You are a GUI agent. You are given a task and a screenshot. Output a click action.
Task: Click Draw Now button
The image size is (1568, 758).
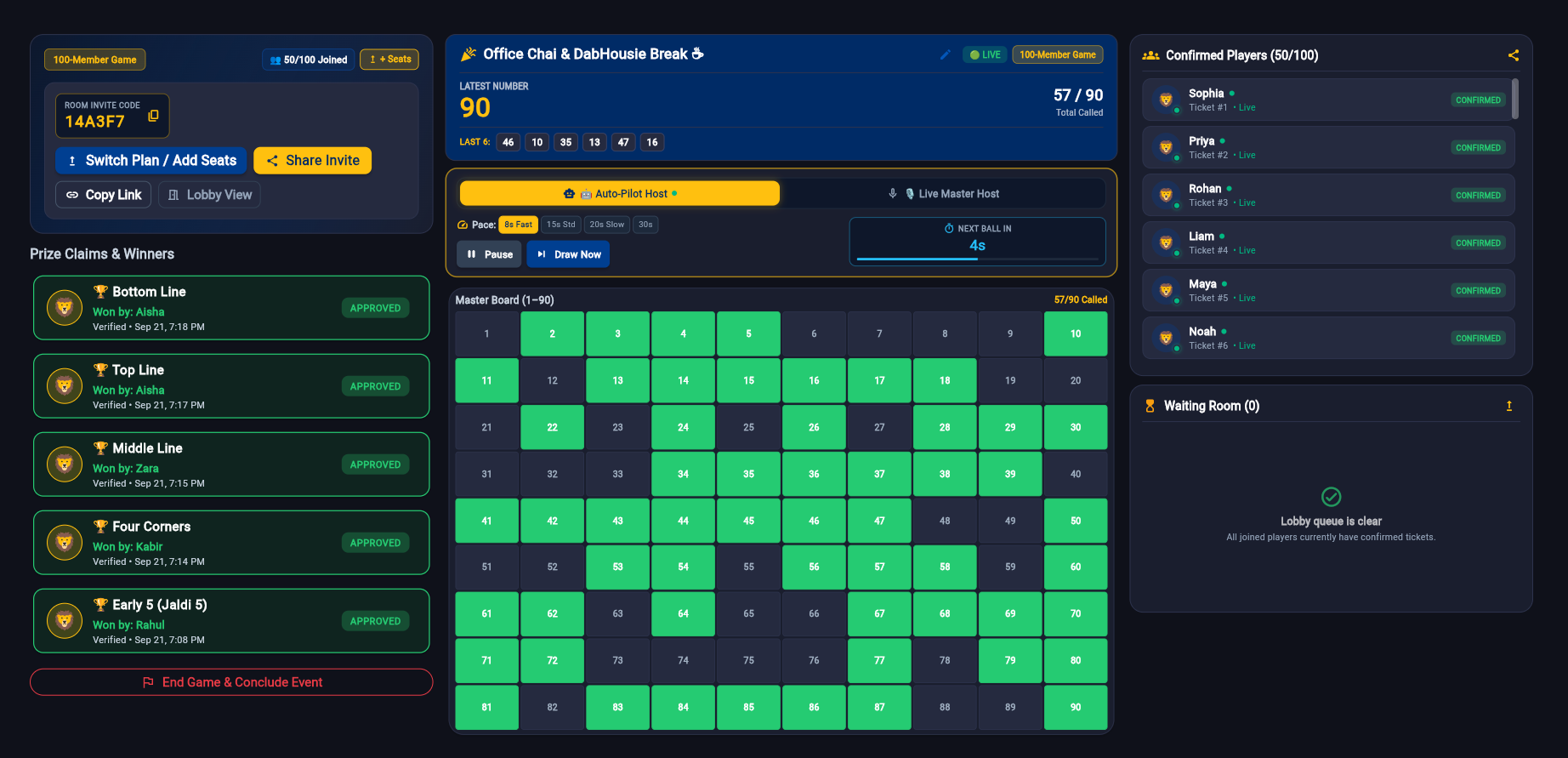coord(568,254)
